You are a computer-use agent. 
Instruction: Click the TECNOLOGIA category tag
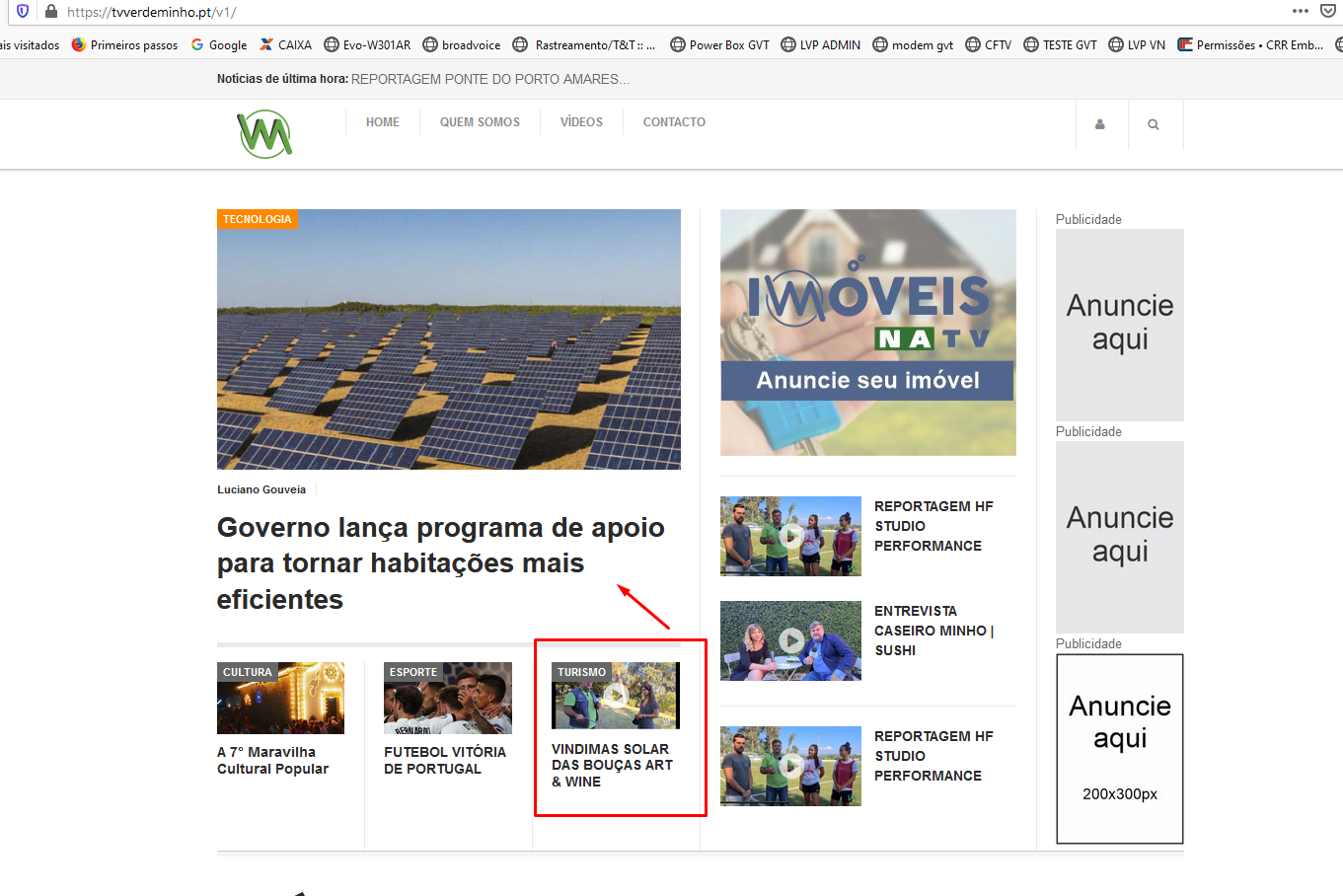click(257, 219)
